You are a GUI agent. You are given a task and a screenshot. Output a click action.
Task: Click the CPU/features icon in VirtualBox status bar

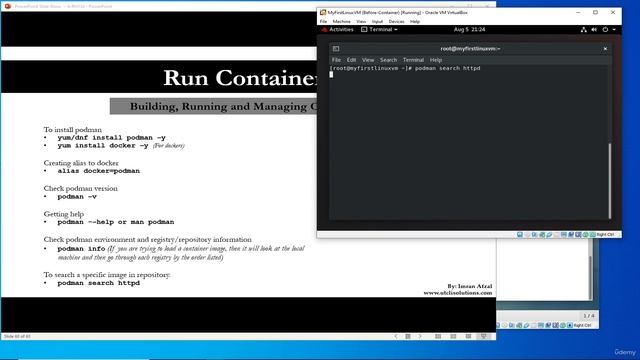578,235
